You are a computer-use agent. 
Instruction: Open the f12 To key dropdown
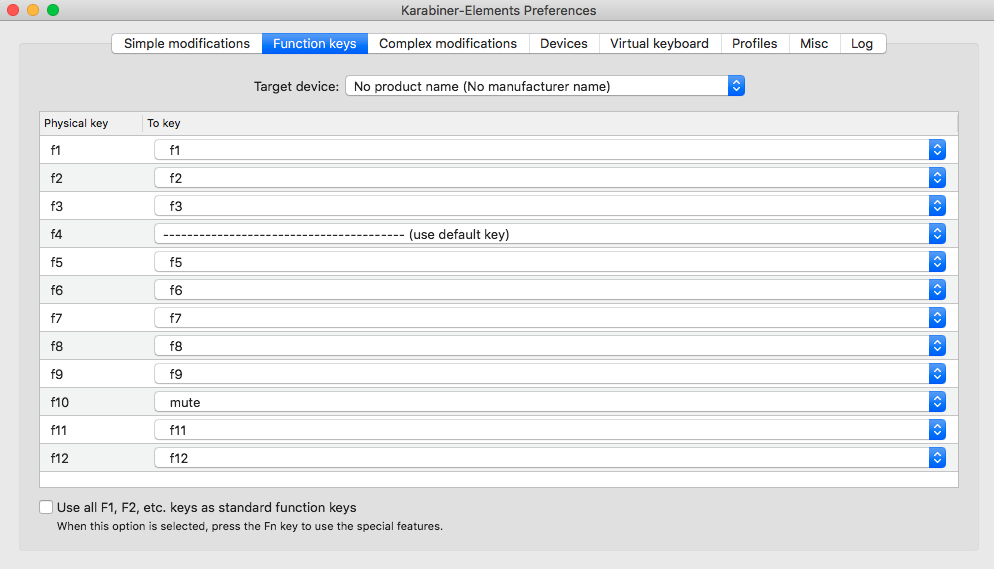550,457
